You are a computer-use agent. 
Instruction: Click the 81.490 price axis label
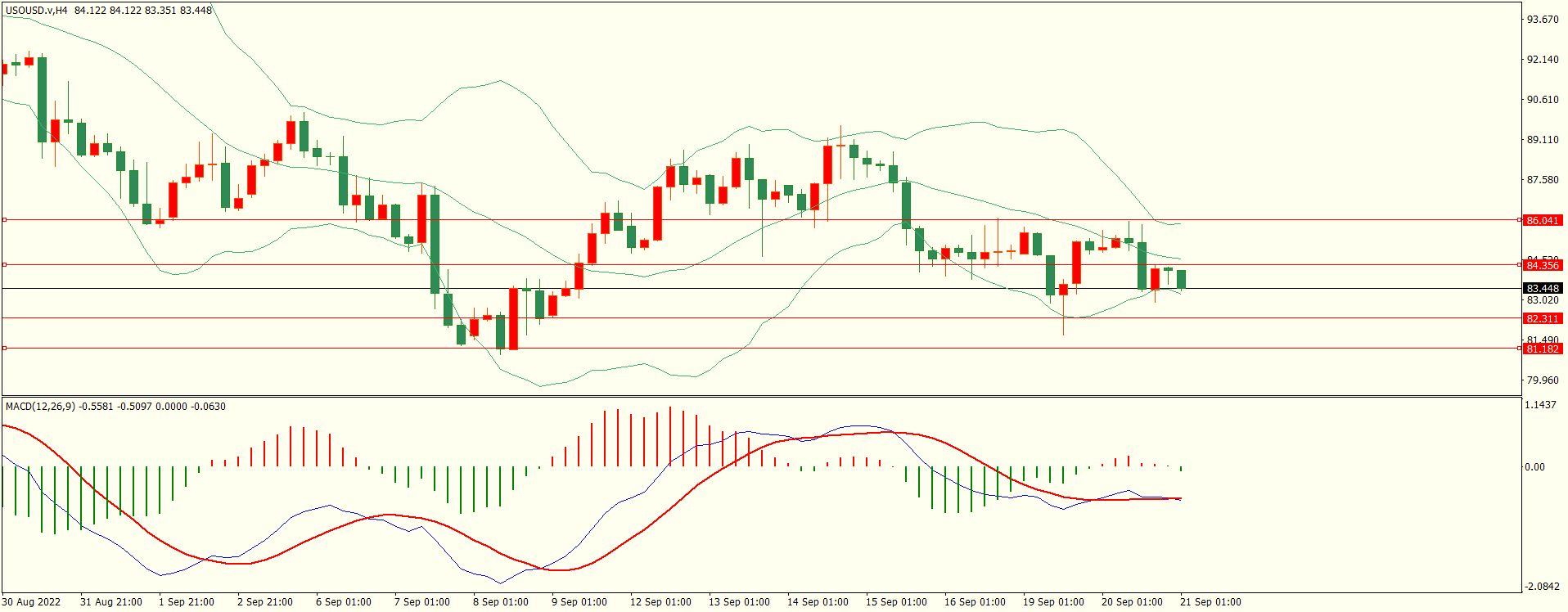1543,340
